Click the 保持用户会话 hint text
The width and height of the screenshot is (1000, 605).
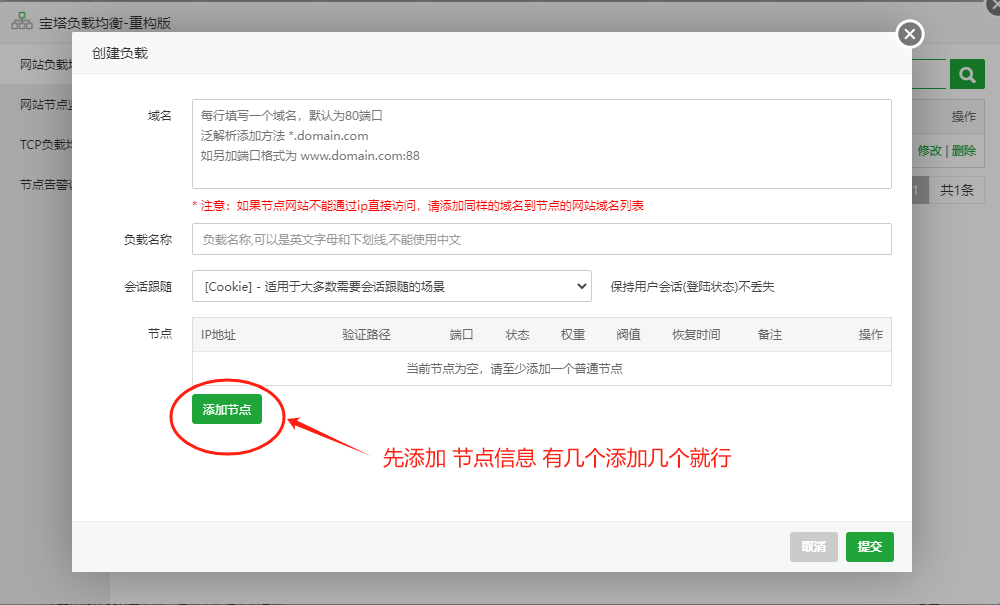coord(692,287)
